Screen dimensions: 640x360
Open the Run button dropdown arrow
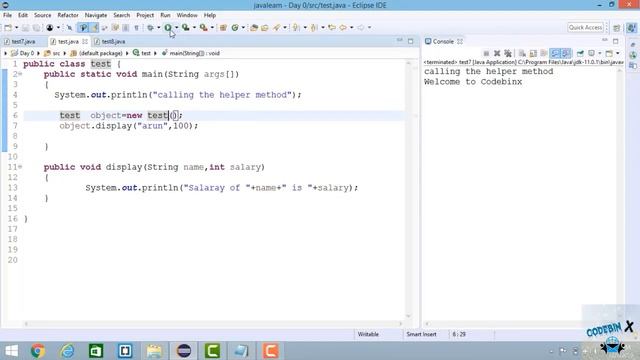(x=177, y=28)
